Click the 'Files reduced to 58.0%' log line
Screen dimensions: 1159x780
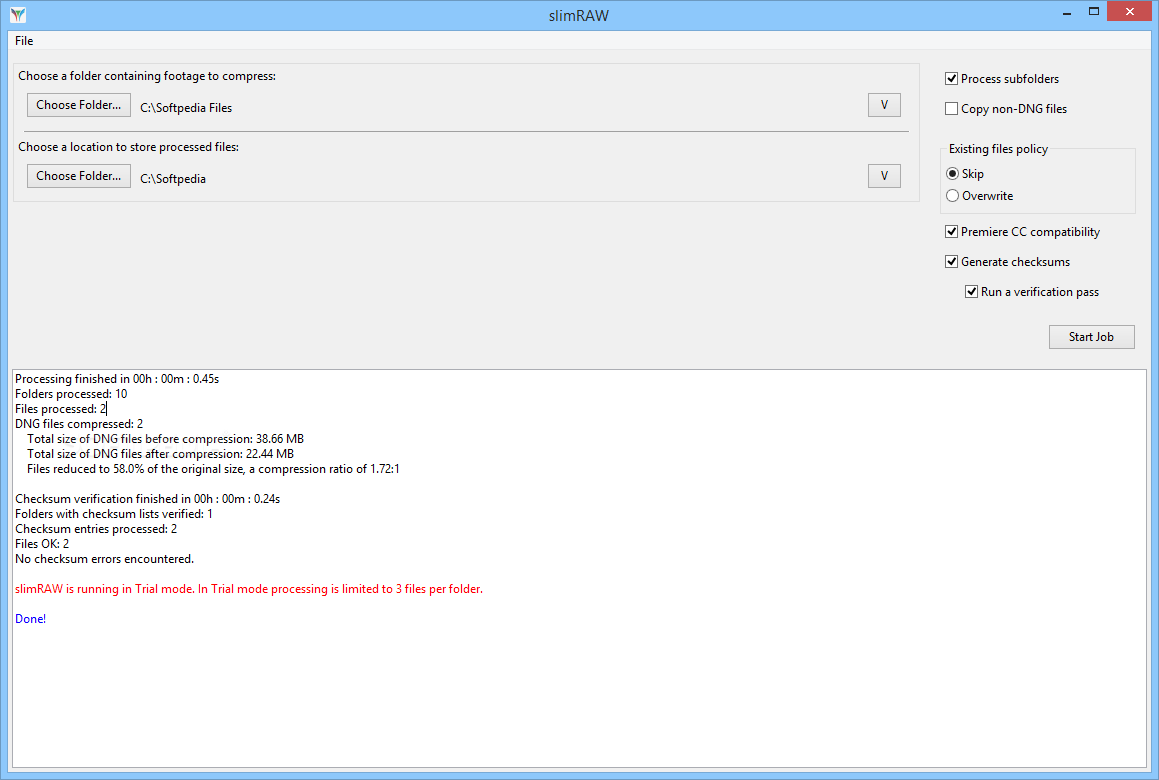tap(213, 469)
